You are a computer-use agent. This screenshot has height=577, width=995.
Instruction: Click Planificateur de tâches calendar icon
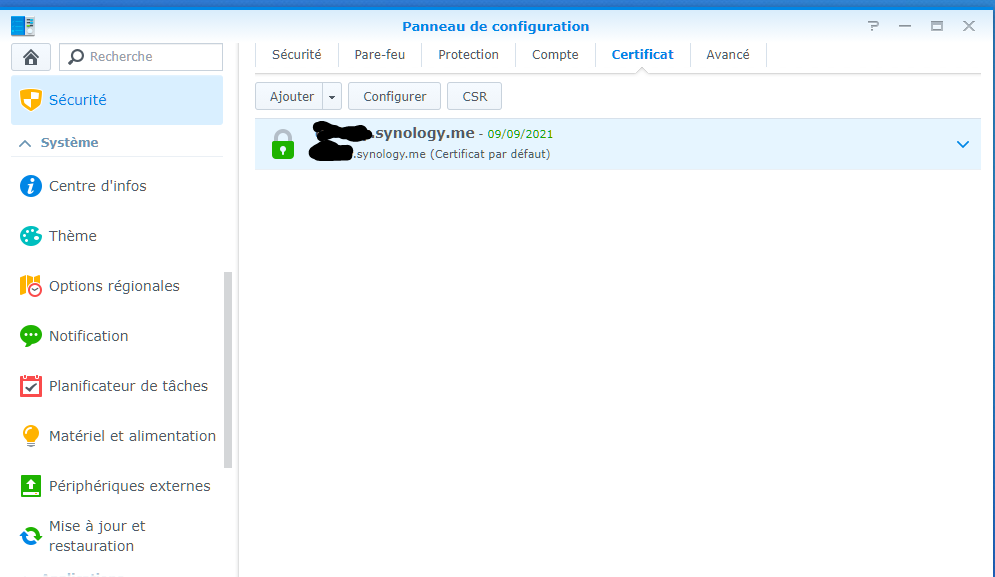[30, 386]
